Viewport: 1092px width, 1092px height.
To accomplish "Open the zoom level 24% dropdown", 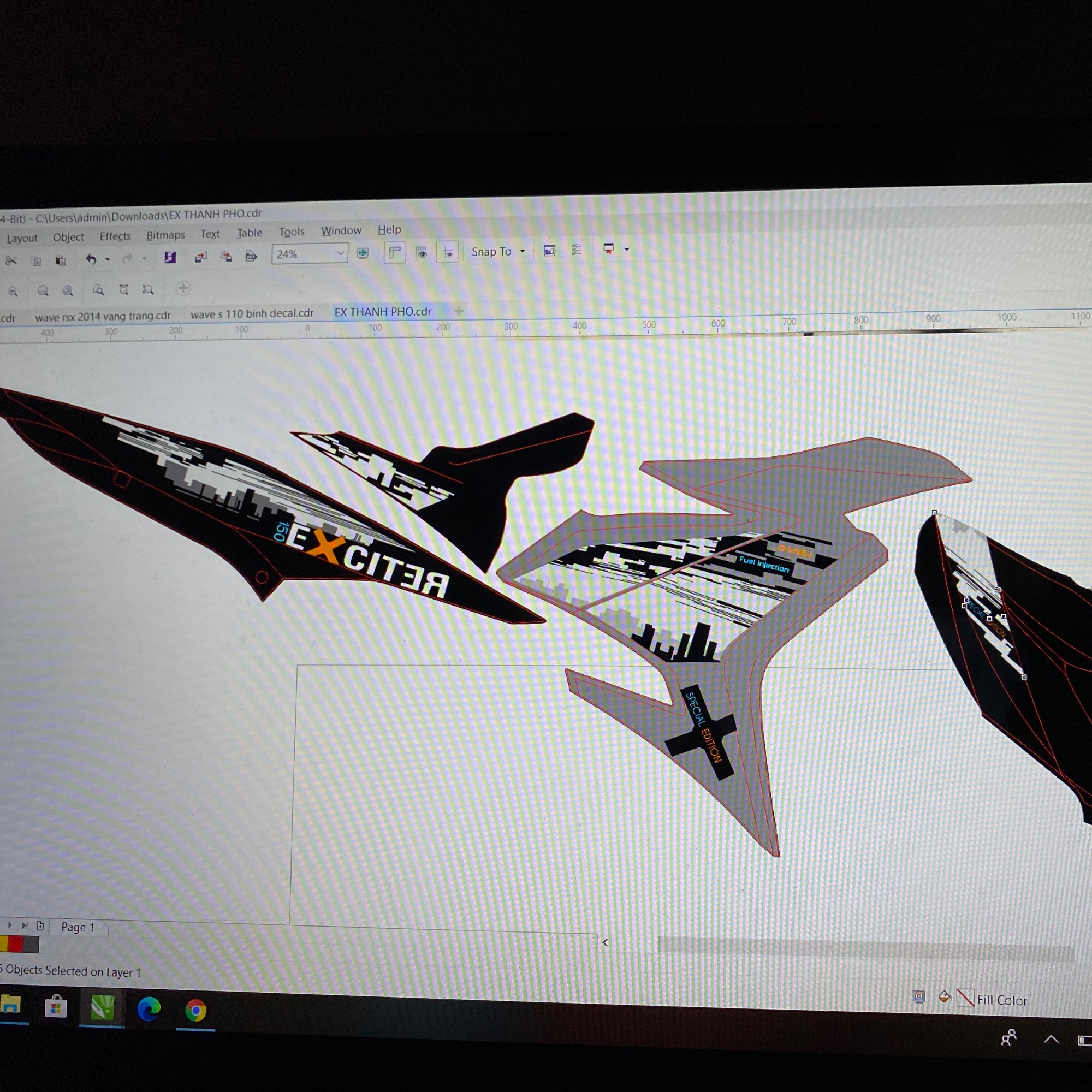I will [x=310, y=254].
